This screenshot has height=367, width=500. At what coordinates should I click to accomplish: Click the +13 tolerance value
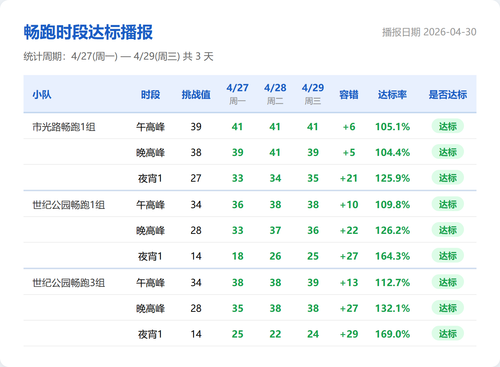point(349,282)
